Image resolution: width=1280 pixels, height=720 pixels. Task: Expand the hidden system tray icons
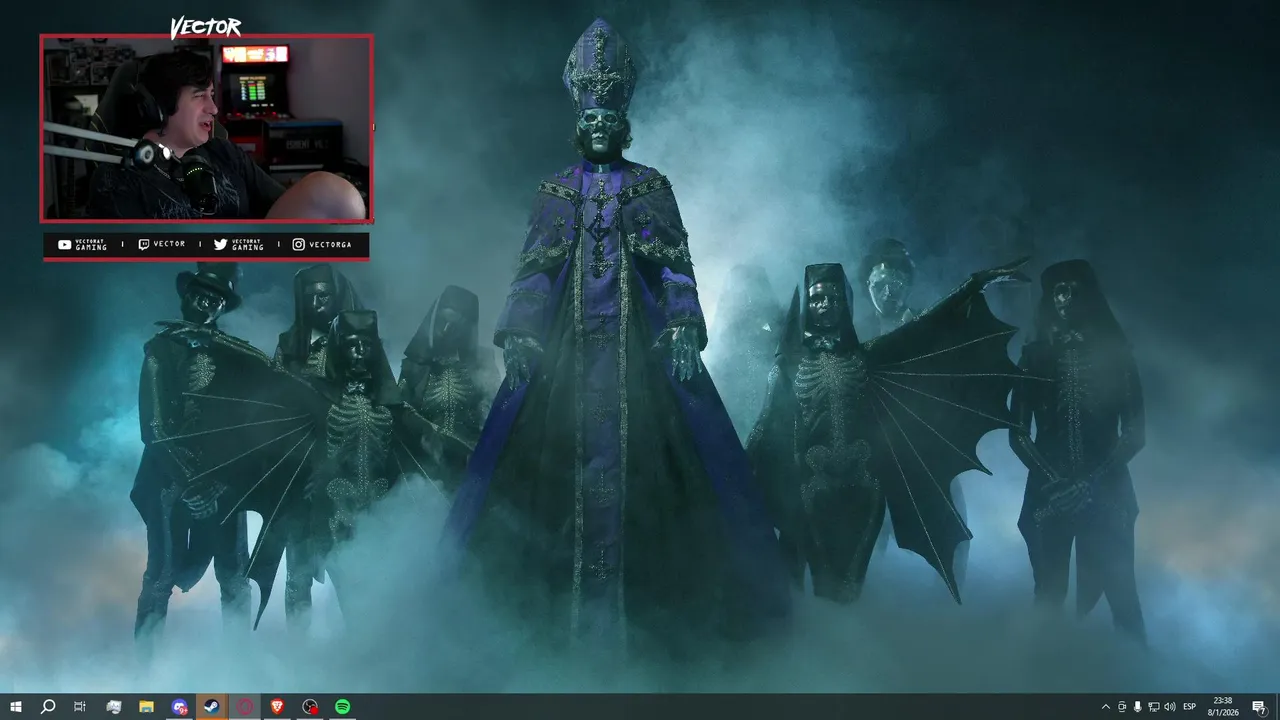(x=1105, y=706)
